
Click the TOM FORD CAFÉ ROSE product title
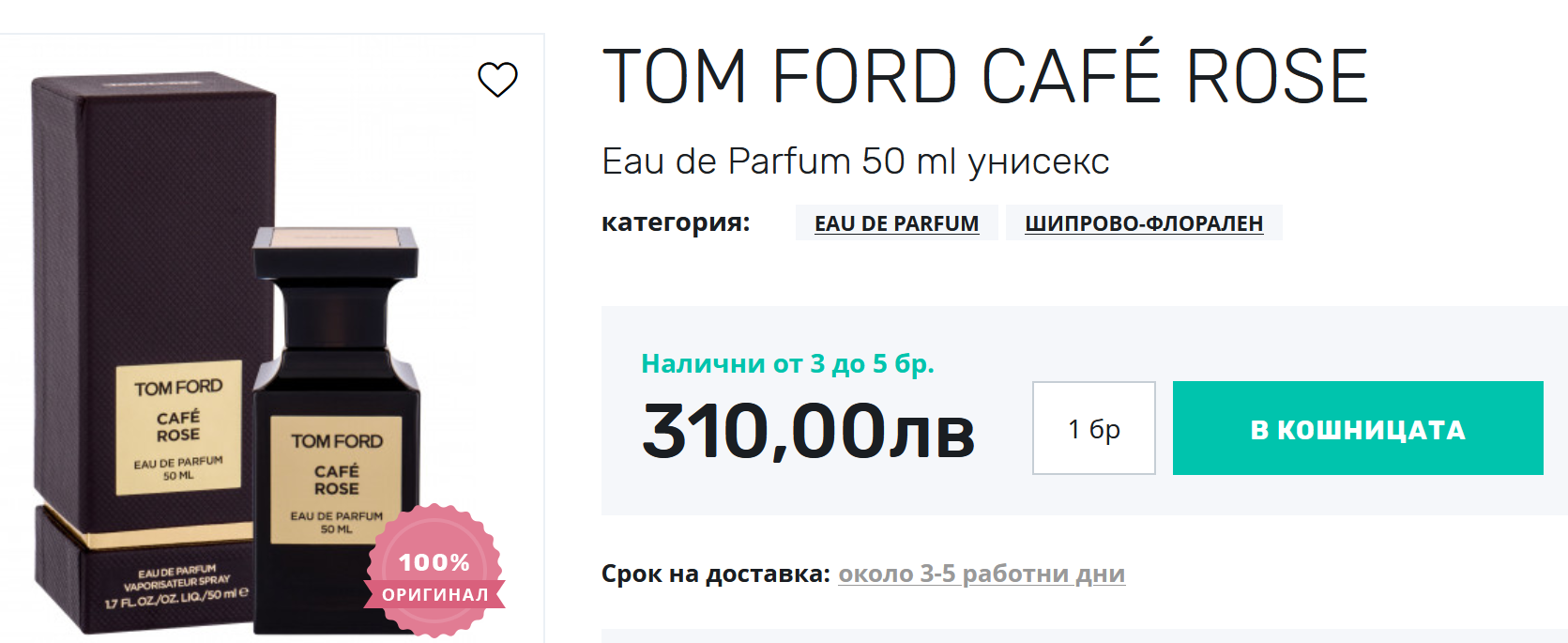pyautogui.click(x=984, y=77)
